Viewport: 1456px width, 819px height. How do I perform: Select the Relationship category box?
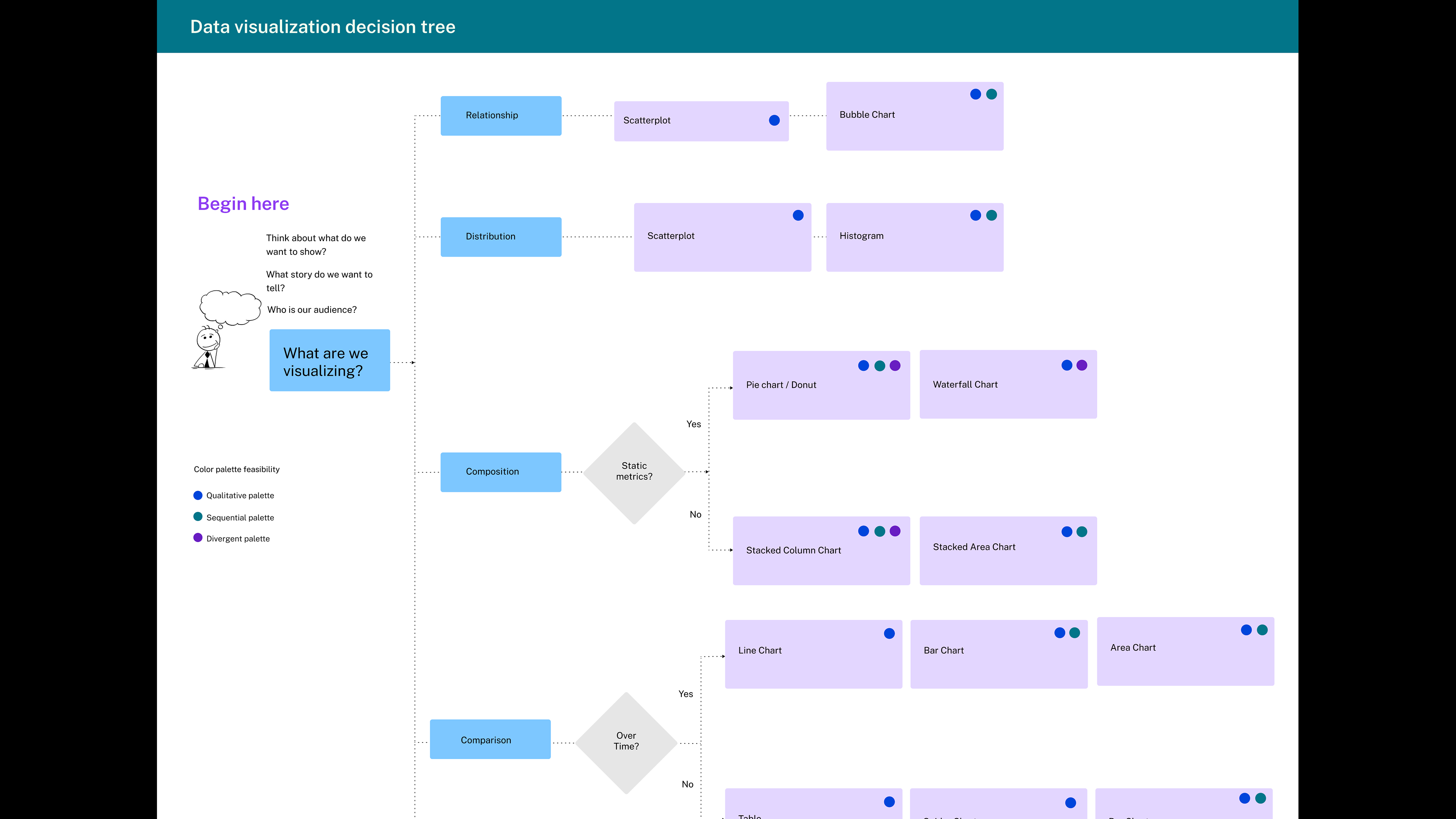(x=501, y=115)
